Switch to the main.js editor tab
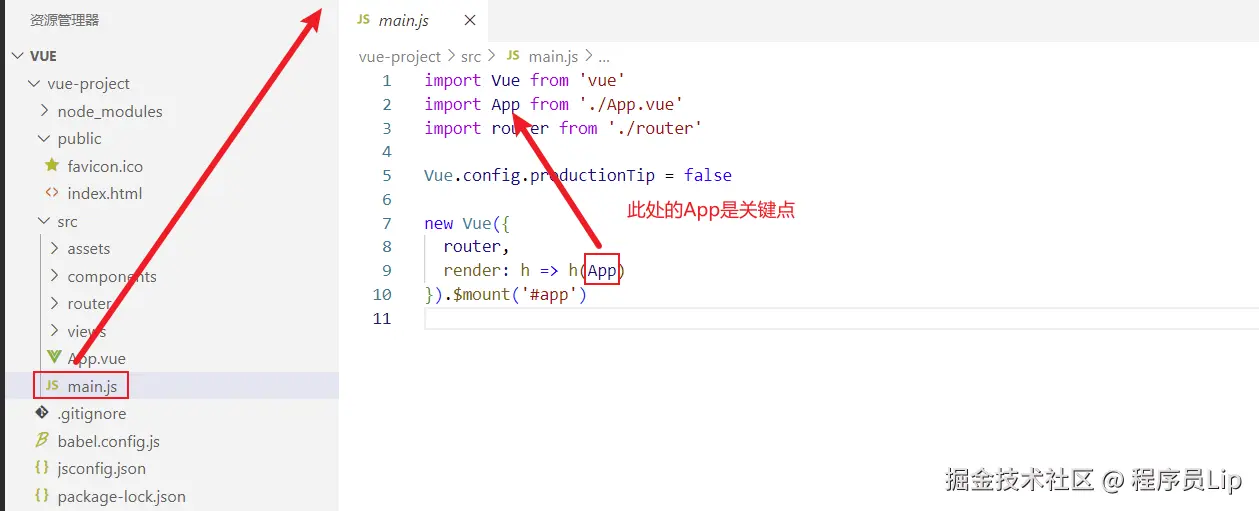The image size is (1259, 511). [x=416, y=20]
